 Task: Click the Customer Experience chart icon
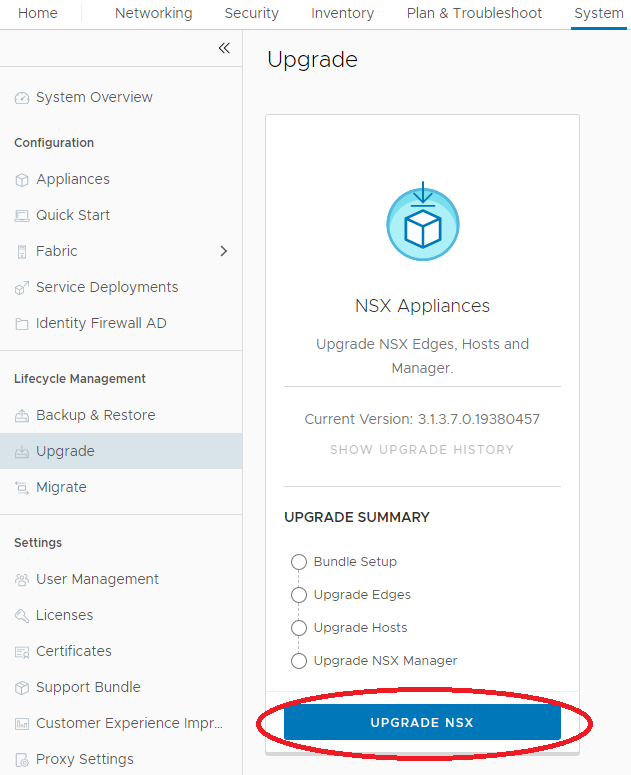[22, 724]
